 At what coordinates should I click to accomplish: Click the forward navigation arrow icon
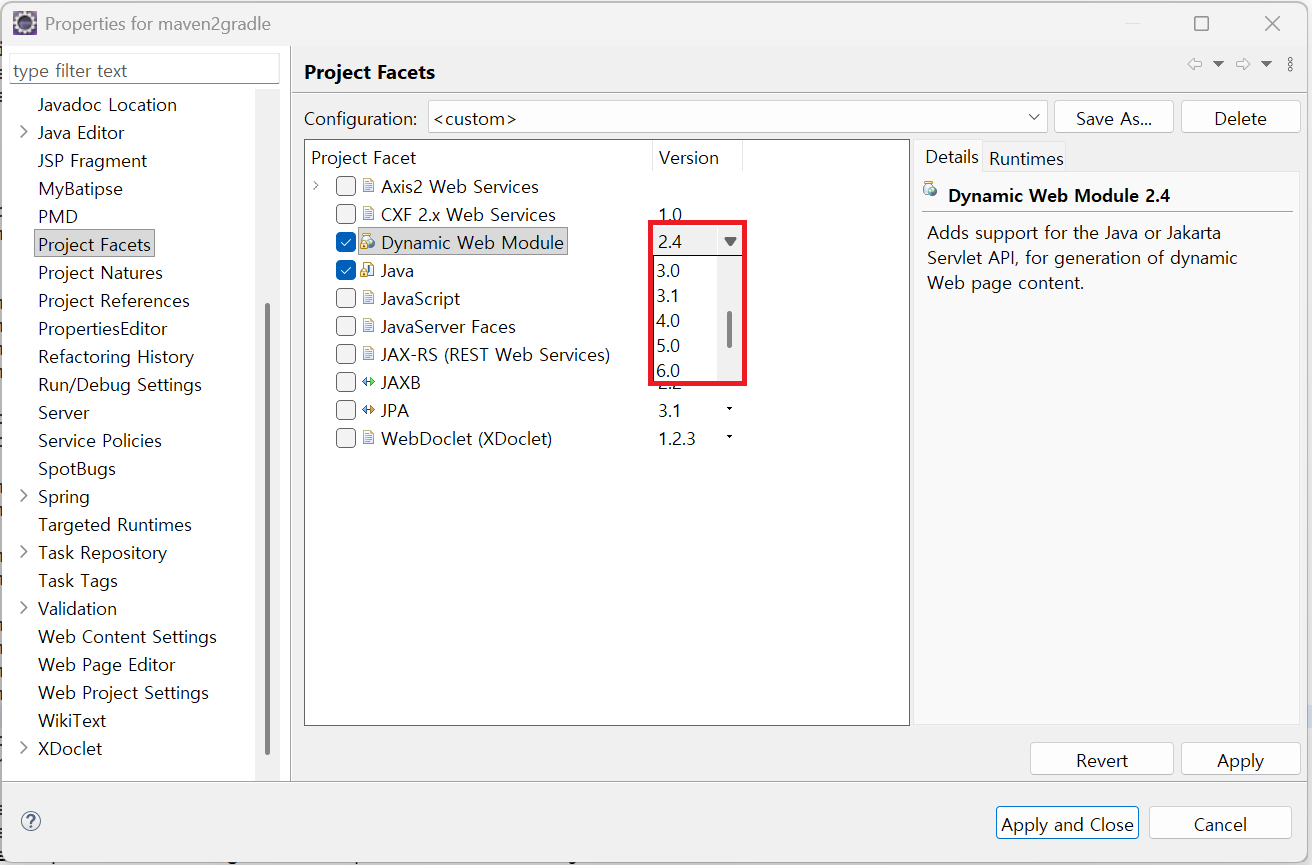coord(1243,64)
